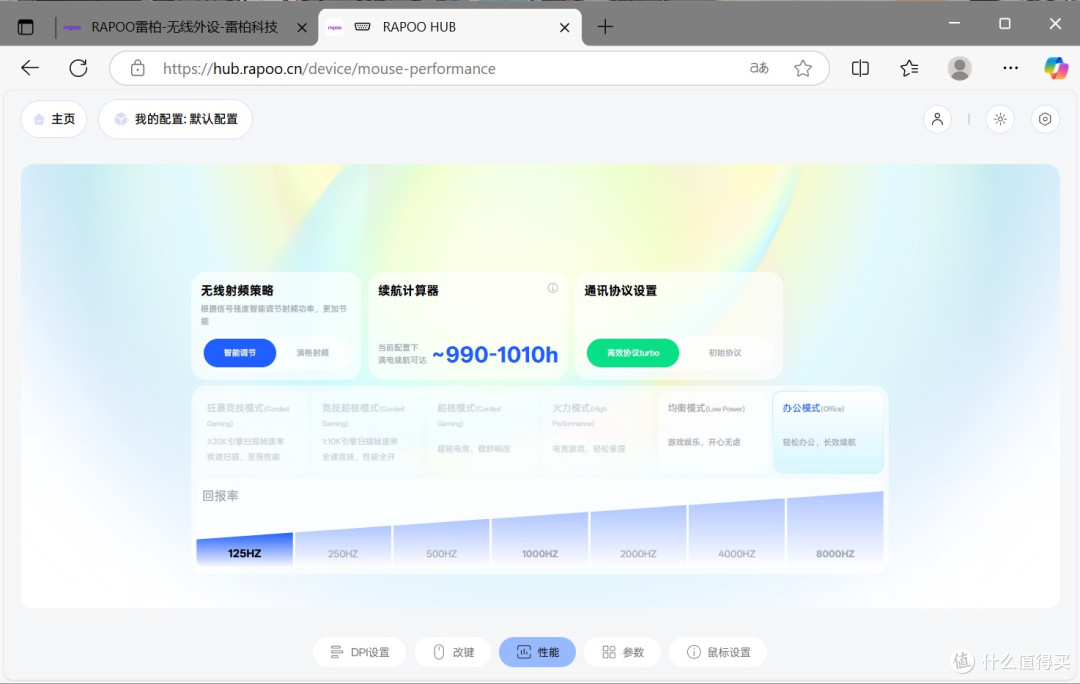1080x684 pixels.
Task: Click 回报率 label
Action: point(220,496)
